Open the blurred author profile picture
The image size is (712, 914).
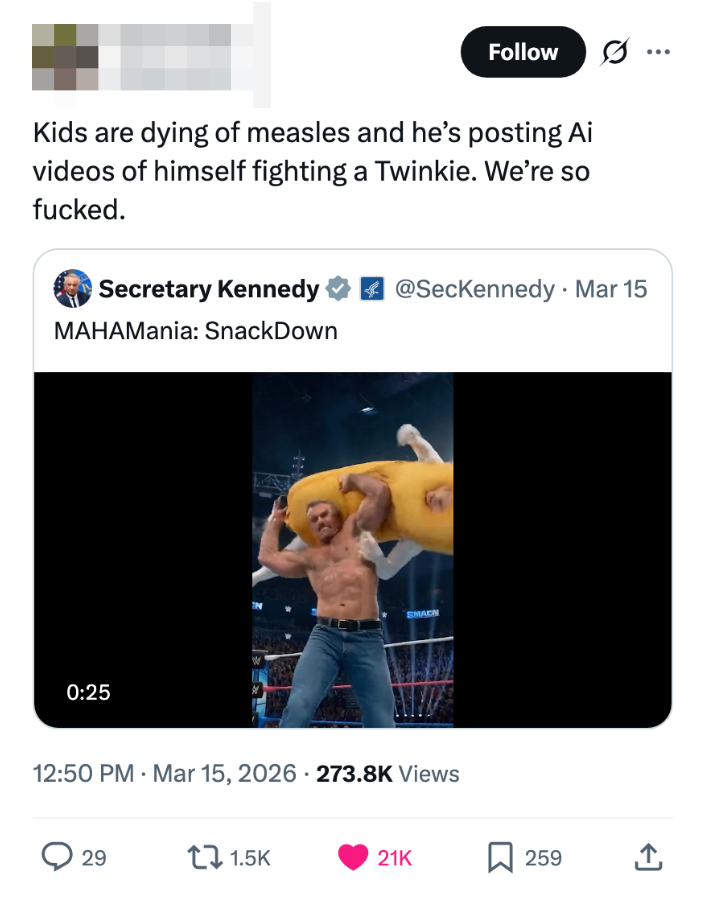(x=65, y=56)
